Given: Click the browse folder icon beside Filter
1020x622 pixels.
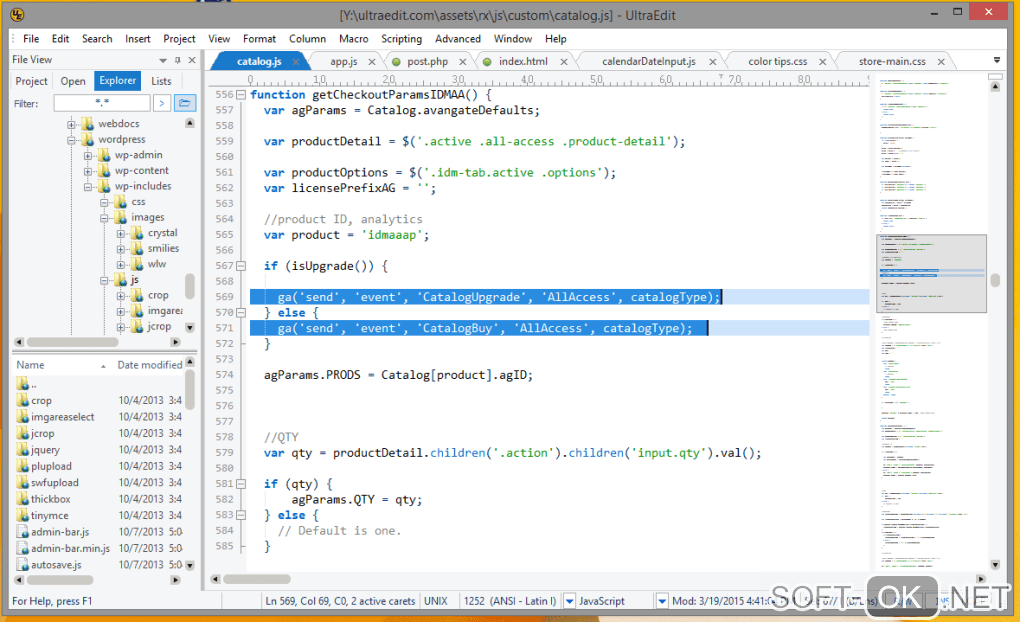Looking at the screenshot, I should [185, 103].
